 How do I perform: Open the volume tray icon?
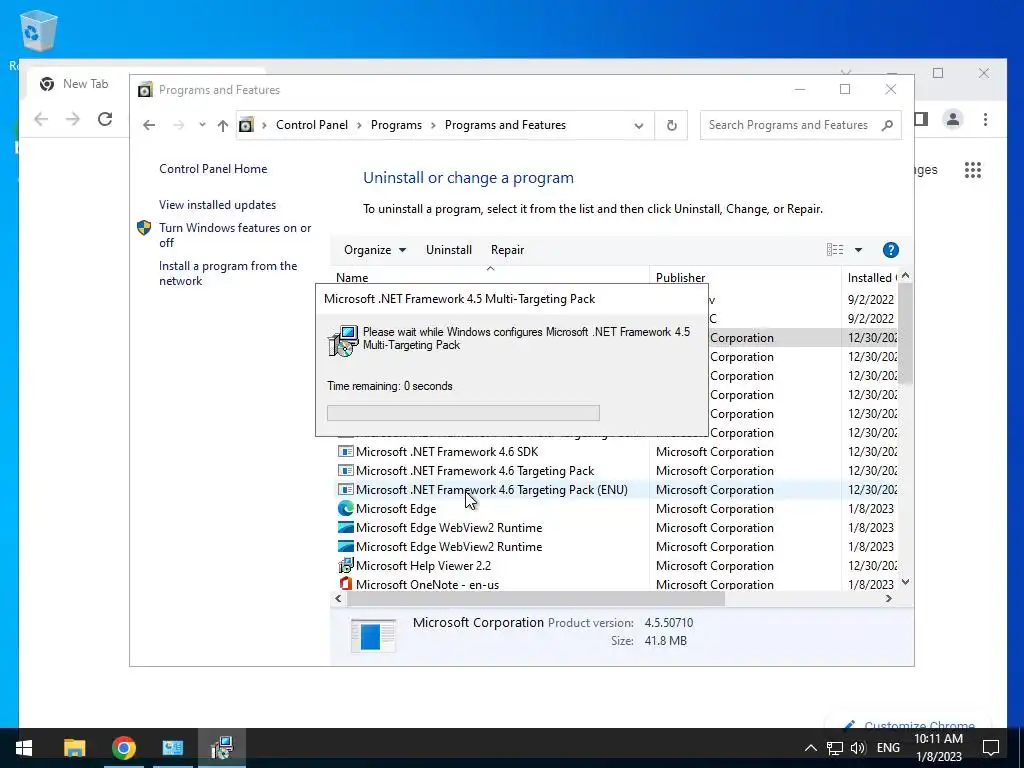(x=857, y=748)
